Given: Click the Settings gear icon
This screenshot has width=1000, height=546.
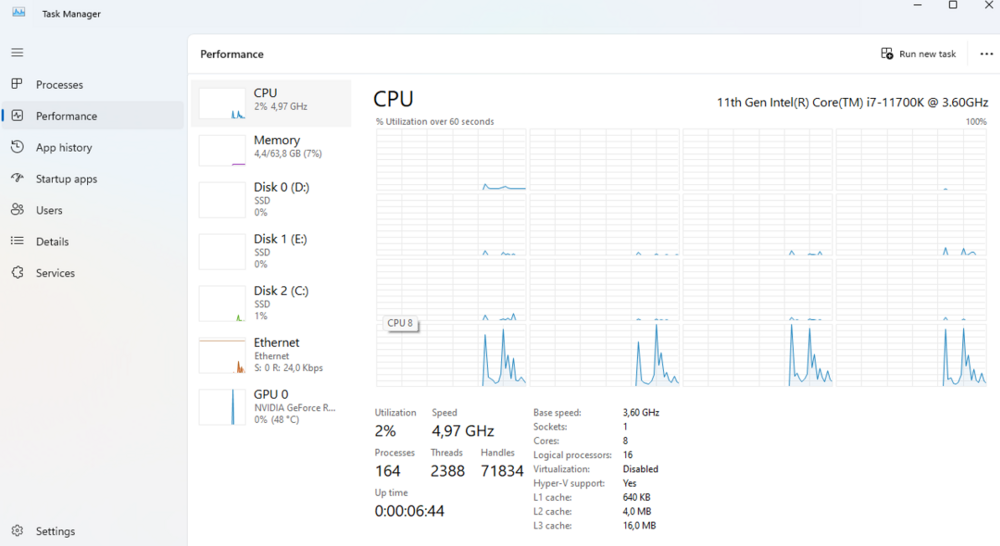Looking at the screenshot, I should (17, 531).
